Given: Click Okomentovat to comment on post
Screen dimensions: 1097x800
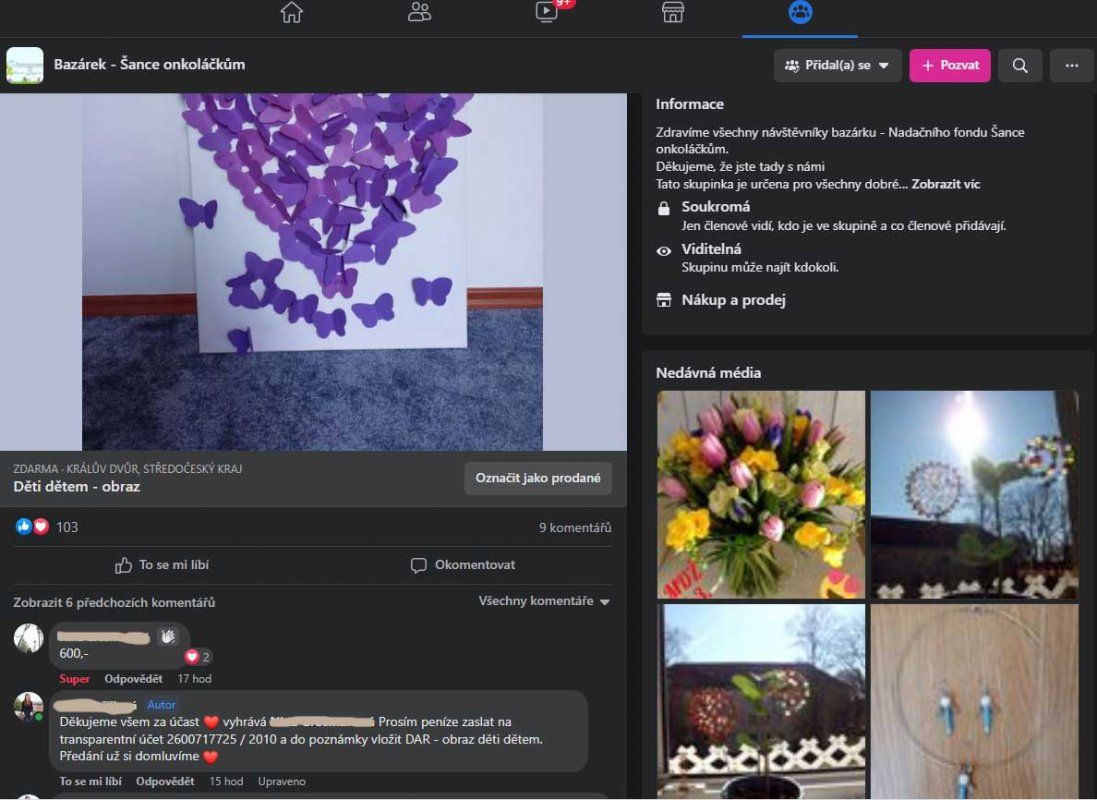Looking at the screenshot, I should [x=463, y=565].
